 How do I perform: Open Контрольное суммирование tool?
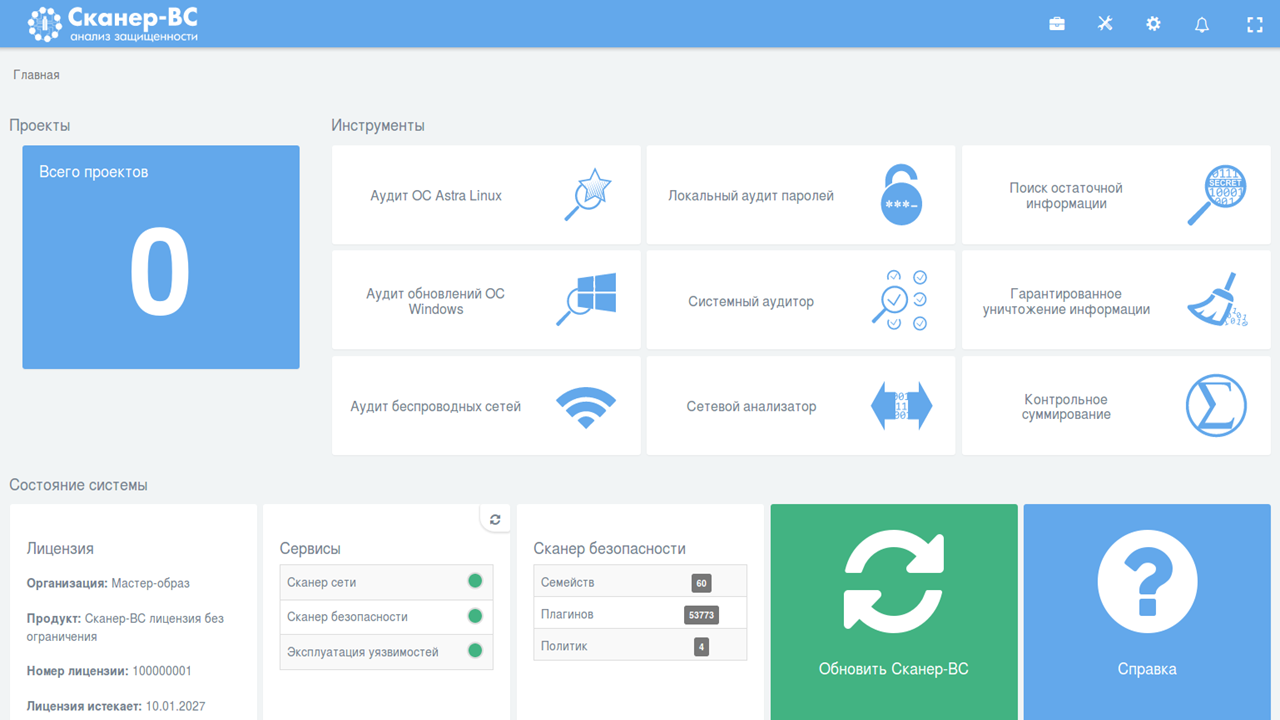1116,406
